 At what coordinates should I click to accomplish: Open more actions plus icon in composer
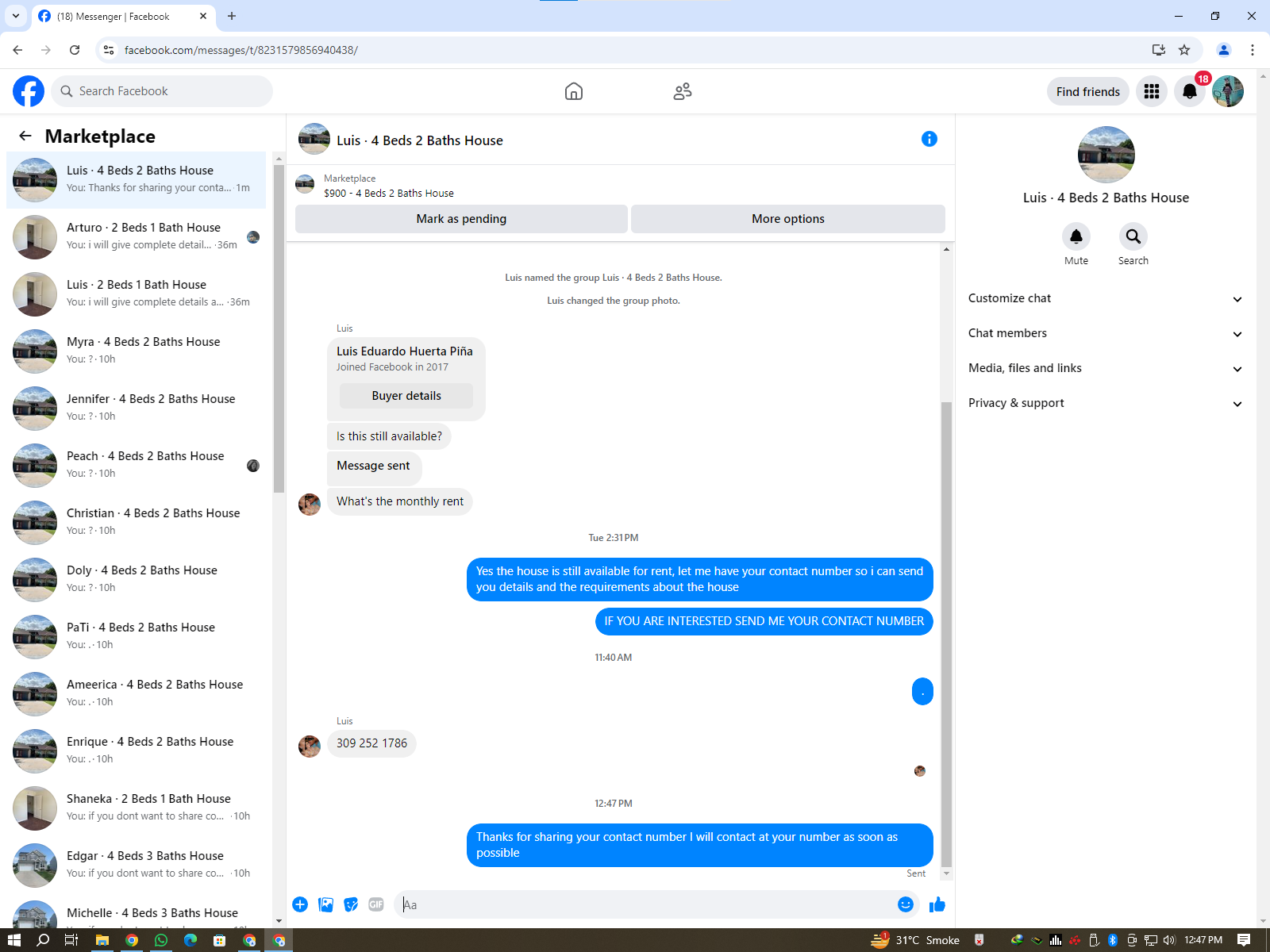click(x=300, y=904)
